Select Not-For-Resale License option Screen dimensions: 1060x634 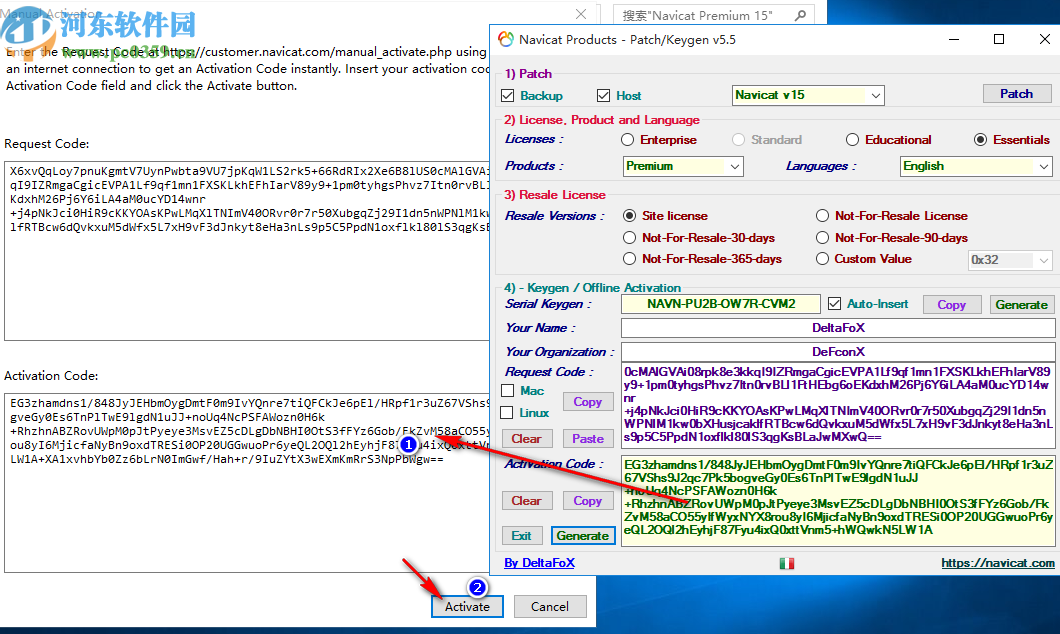(822, 216)
